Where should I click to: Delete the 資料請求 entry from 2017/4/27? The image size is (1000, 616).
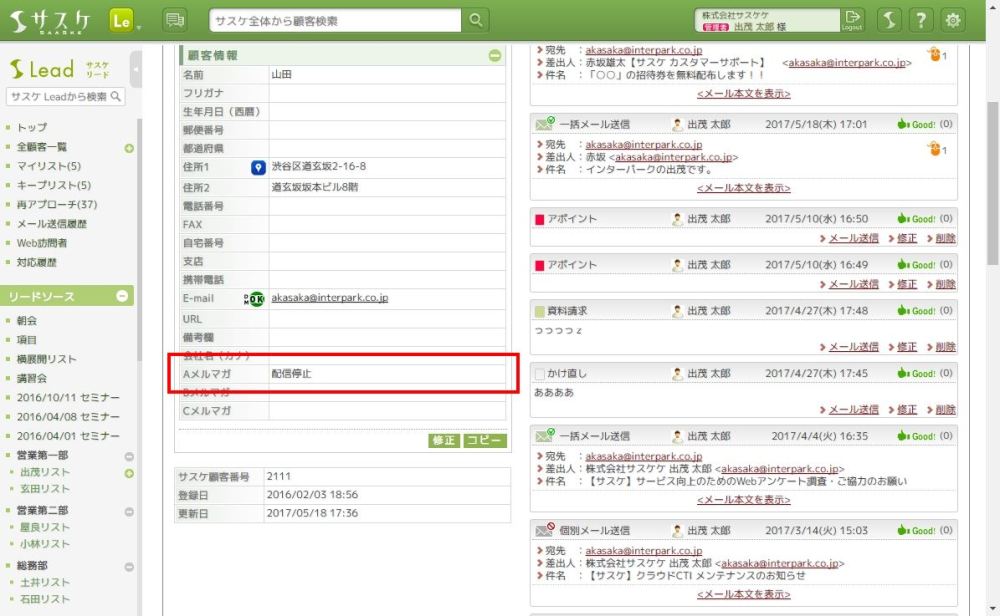click(x=945, y=347)
